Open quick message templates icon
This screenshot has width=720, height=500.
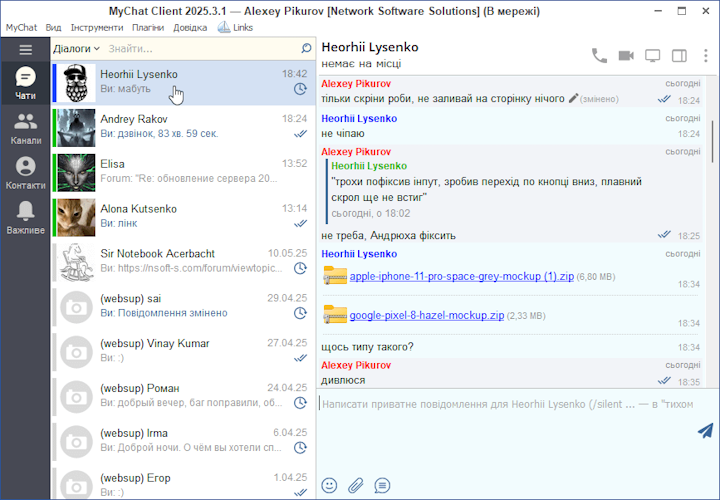[x=382, y=485]
